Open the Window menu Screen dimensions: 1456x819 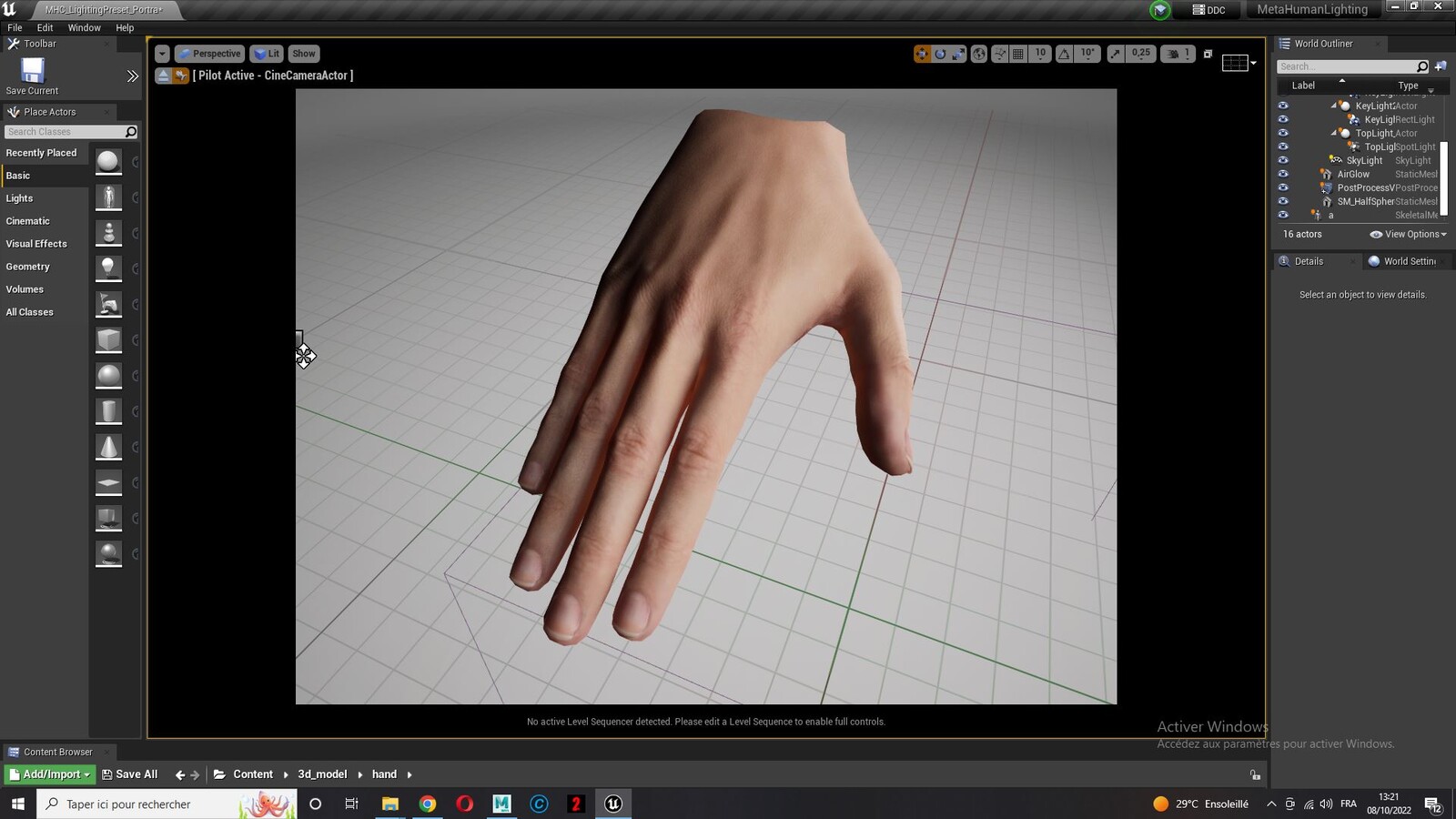pos(84,28)
